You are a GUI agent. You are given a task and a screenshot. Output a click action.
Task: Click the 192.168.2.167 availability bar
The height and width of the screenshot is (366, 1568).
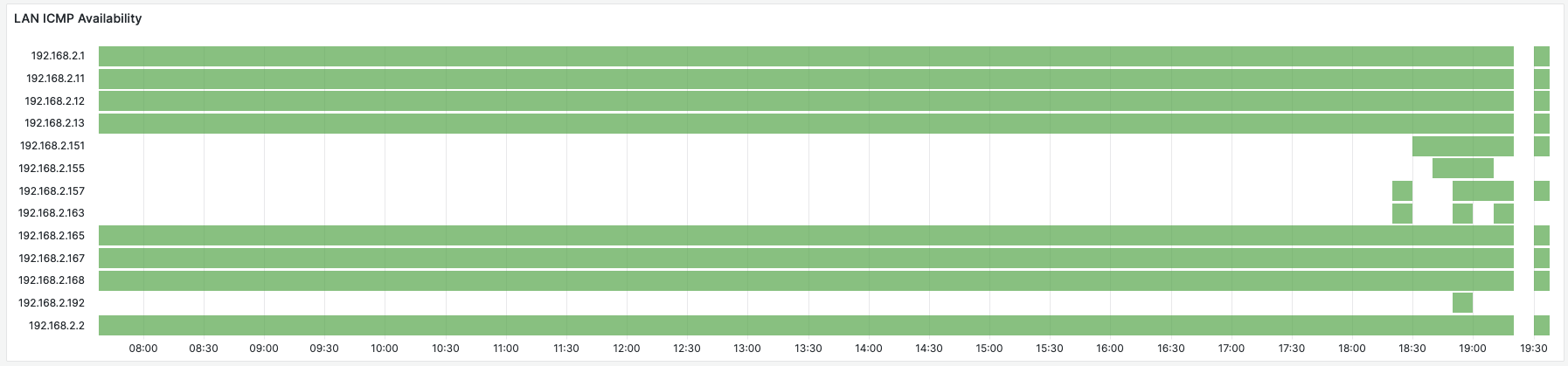click(x=806, y=258)
